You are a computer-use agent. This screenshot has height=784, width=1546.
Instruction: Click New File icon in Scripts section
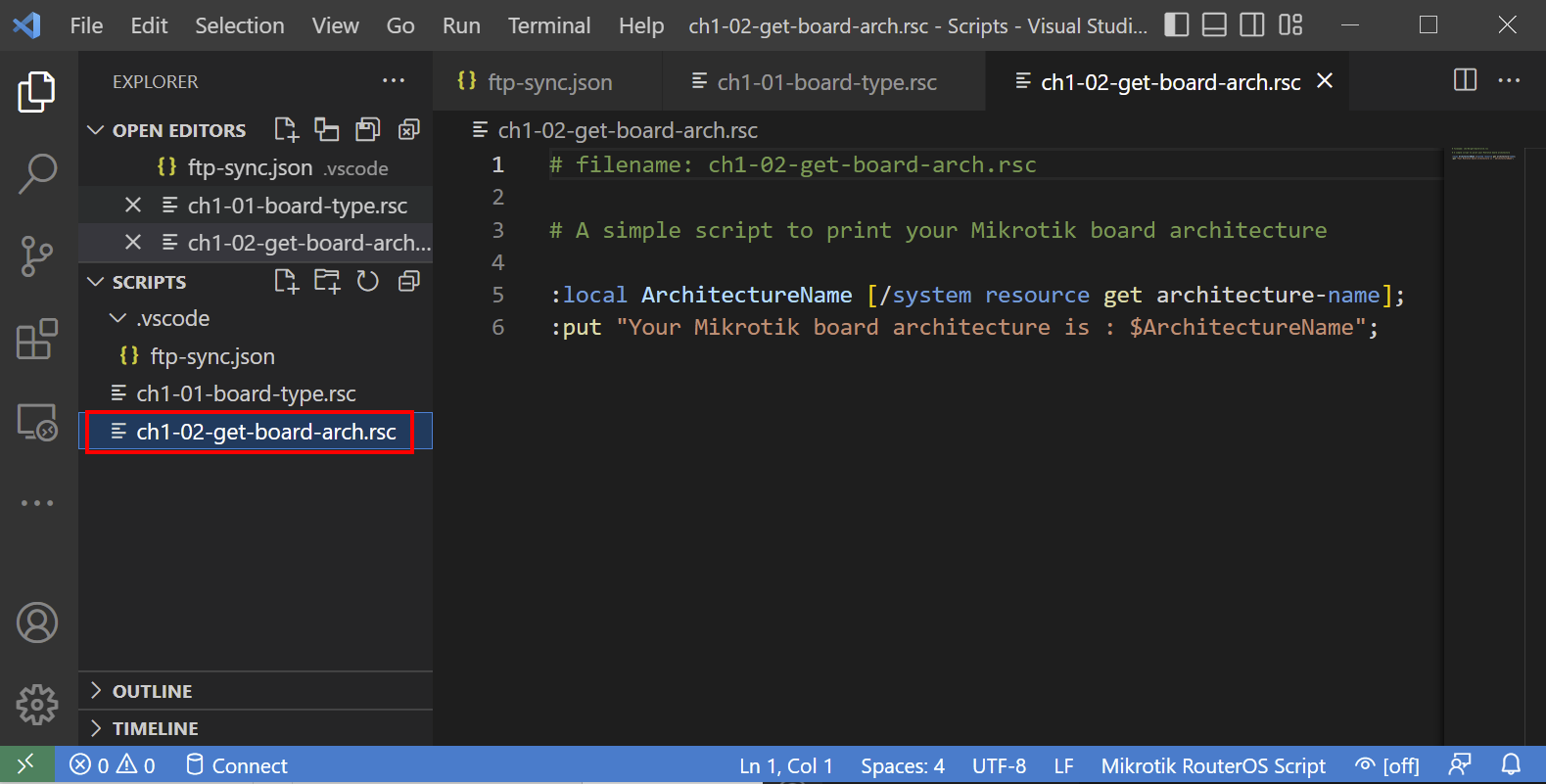coord(286,282)
